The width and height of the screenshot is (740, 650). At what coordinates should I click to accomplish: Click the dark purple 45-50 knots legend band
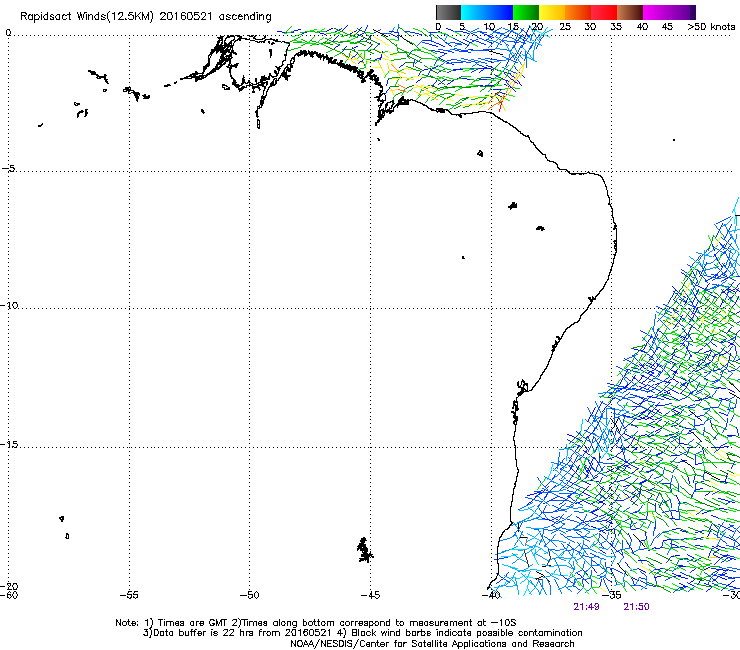pyautogui.click(x=682, y=12)
